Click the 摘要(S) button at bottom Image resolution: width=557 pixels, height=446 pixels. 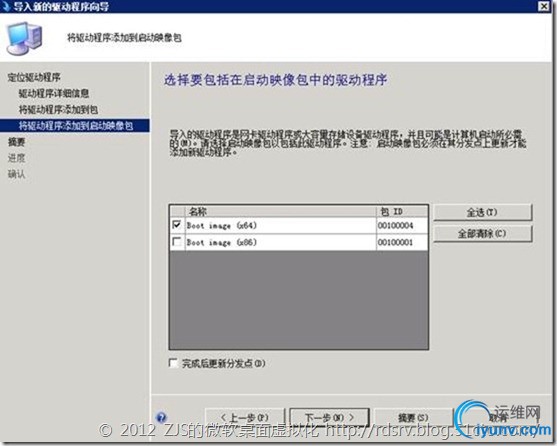[413, 417]
